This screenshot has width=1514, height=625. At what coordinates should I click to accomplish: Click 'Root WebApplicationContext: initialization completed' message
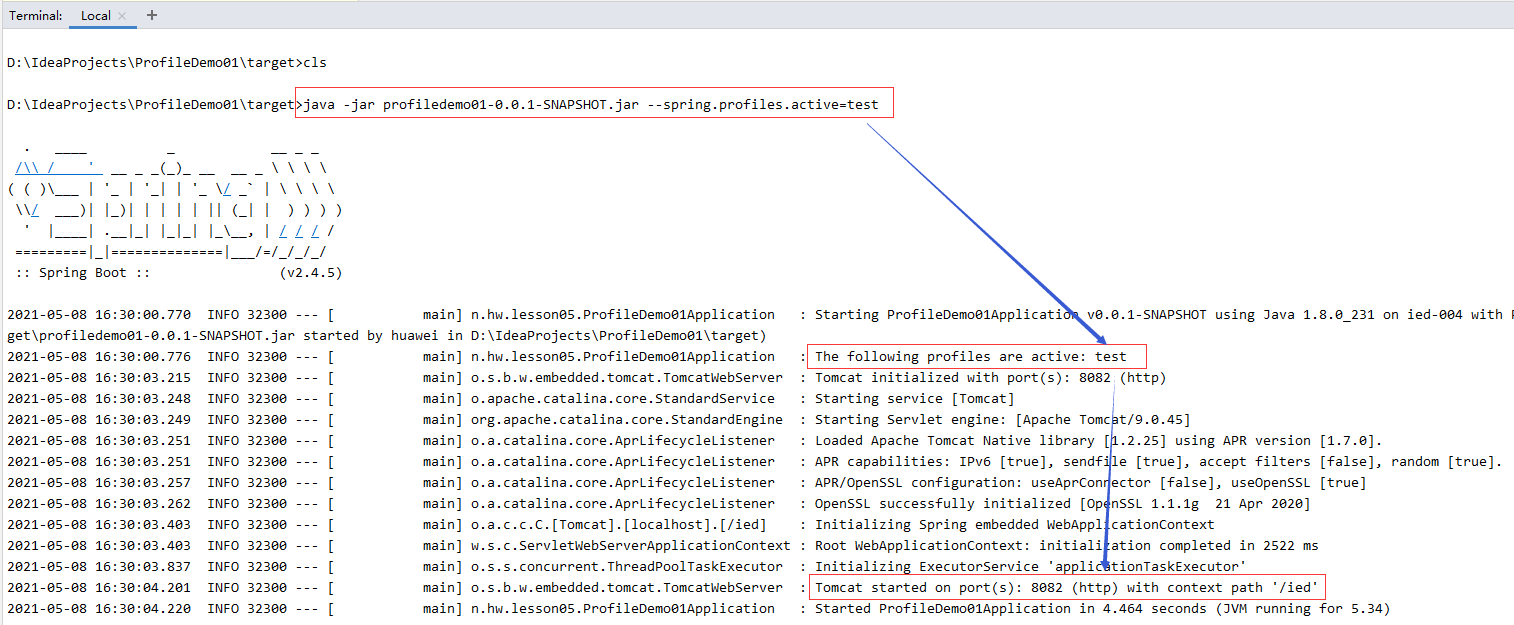pos(1067,545)
